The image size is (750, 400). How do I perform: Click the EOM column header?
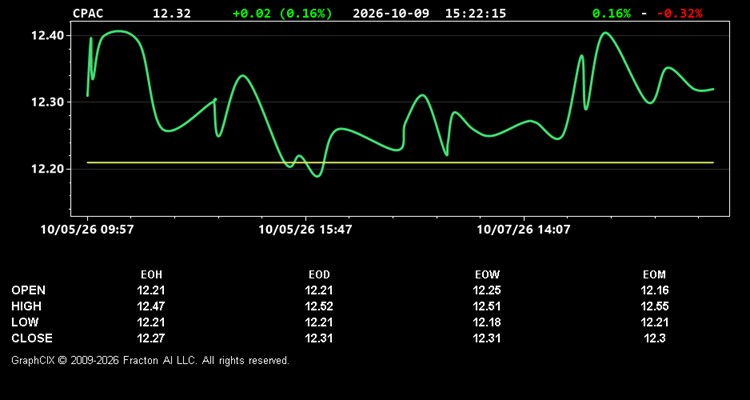[654, 275]
